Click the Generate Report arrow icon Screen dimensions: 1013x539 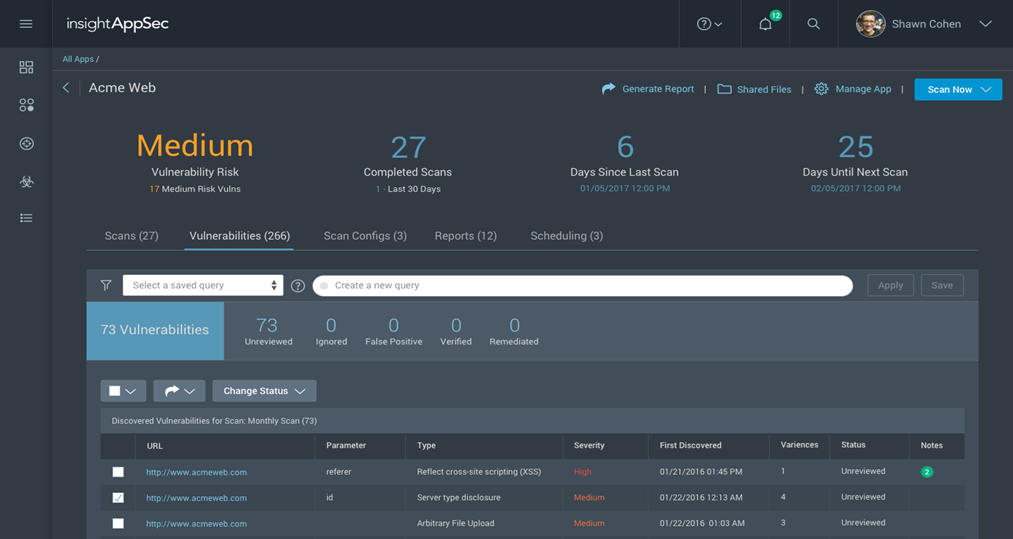click(609, 89)
